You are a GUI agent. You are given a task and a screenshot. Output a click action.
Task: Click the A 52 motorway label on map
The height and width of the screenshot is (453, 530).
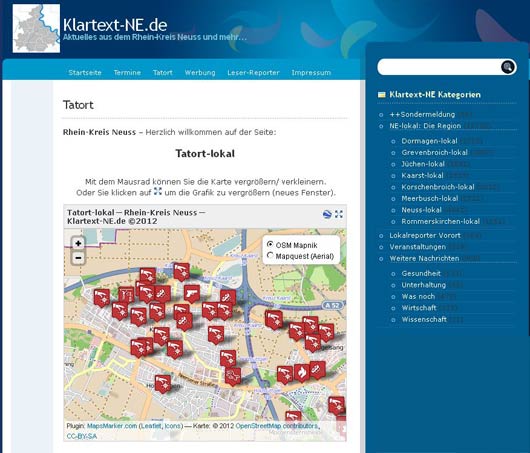pyautogui.click(x=333, y=305)
